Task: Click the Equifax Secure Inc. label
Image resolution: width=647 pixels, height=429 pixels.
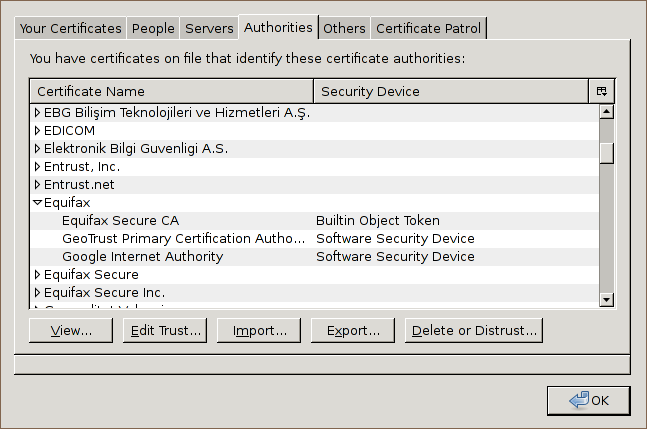Action: coord(104,292)
